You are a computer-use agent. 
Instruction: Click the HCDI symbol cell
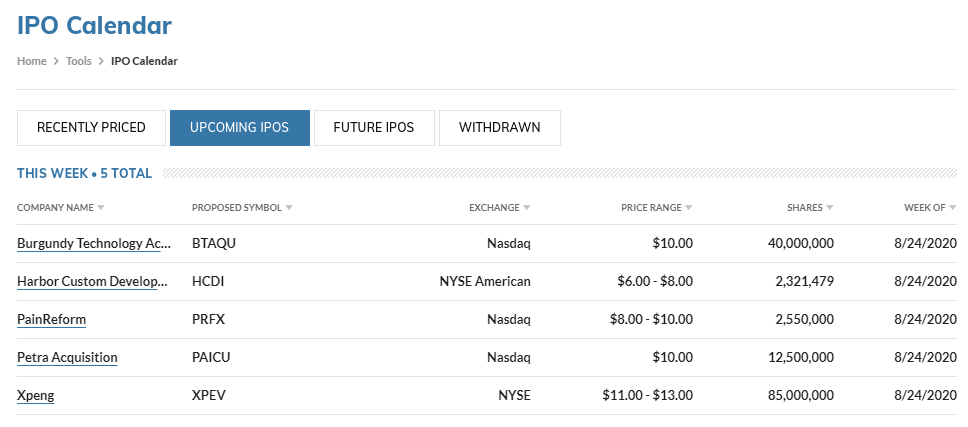pyautogui.click(x=208, y=282)
